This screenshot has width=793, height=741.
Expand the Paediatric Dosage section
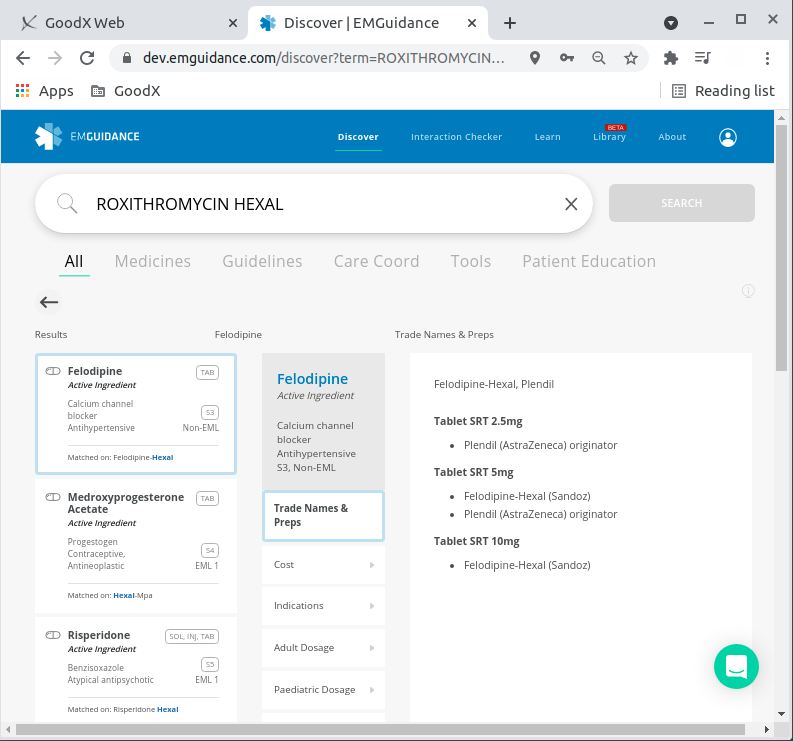click(x=322, y=689)
